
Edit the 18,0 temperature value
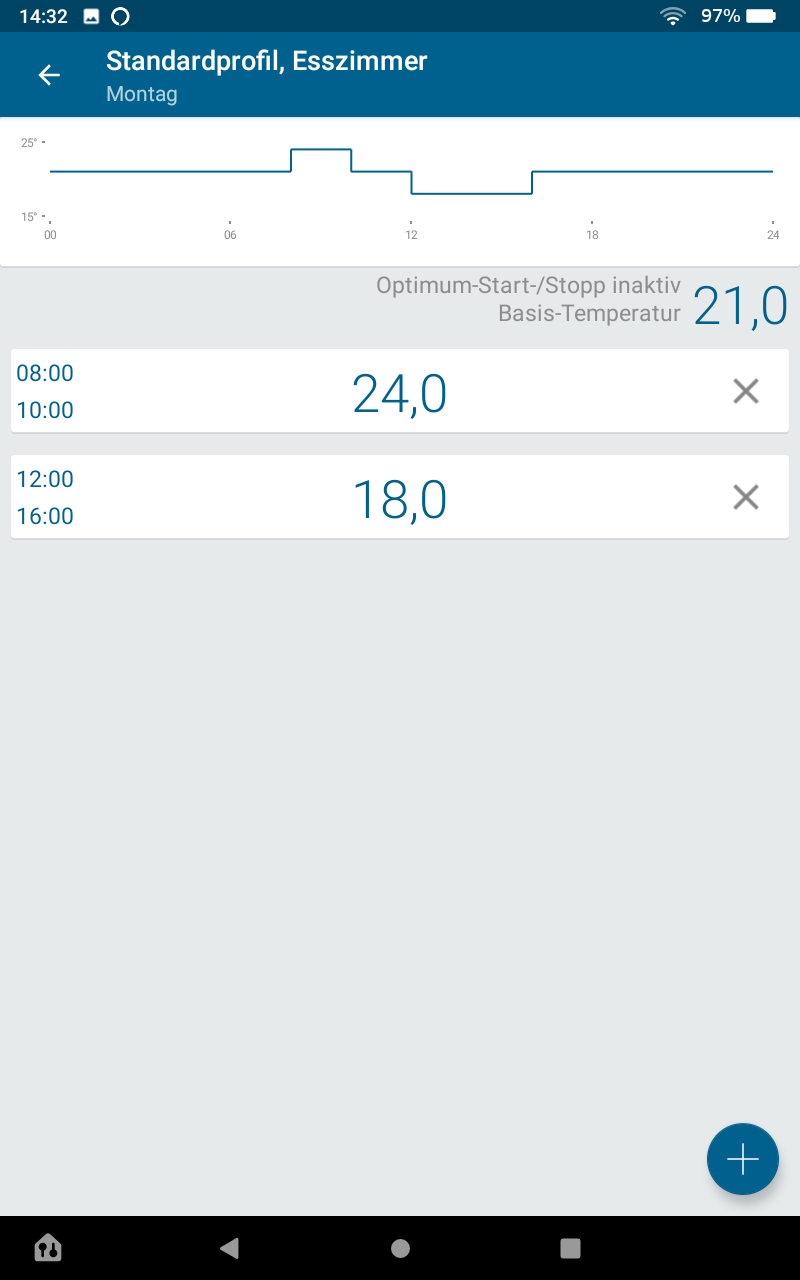[400, 499]
